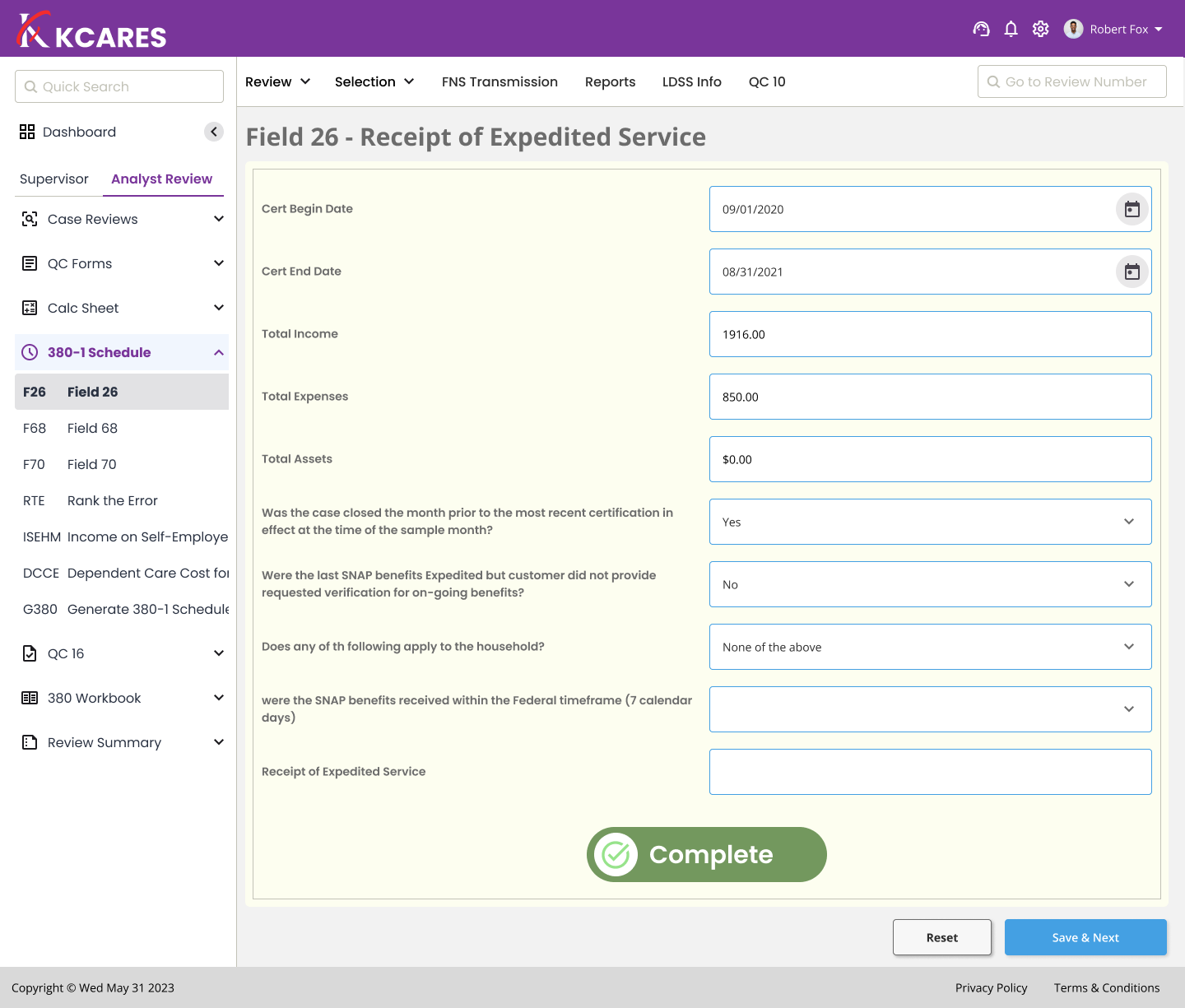Open the Selection menu

(374, 81)
